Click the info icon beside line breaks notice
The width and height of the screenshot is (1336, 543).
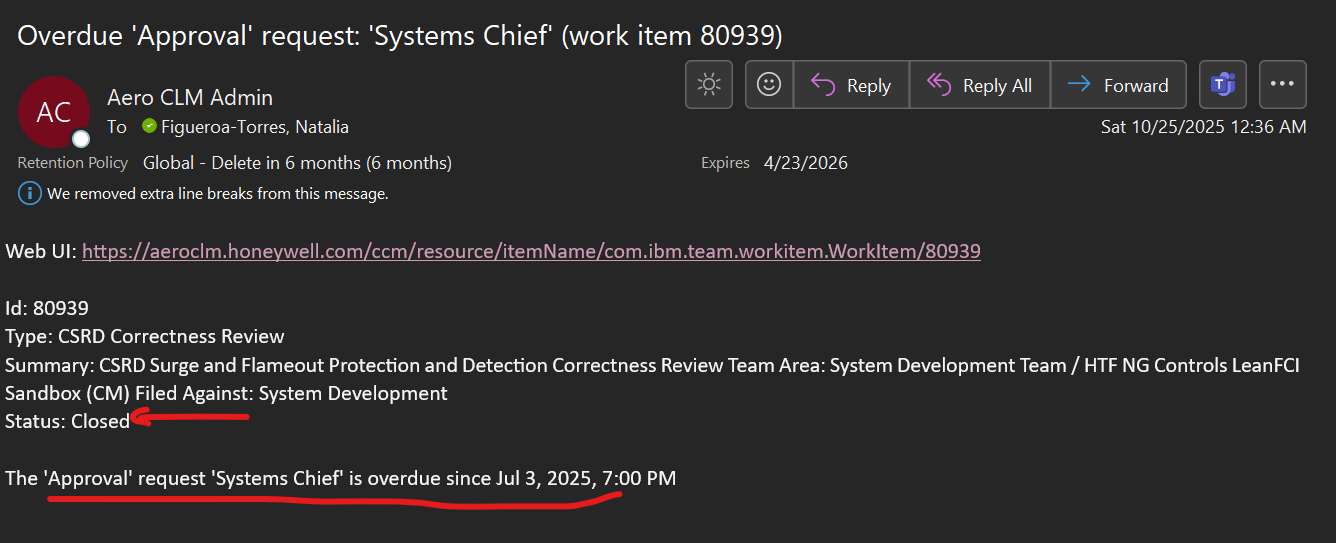[x=30, y=193]
